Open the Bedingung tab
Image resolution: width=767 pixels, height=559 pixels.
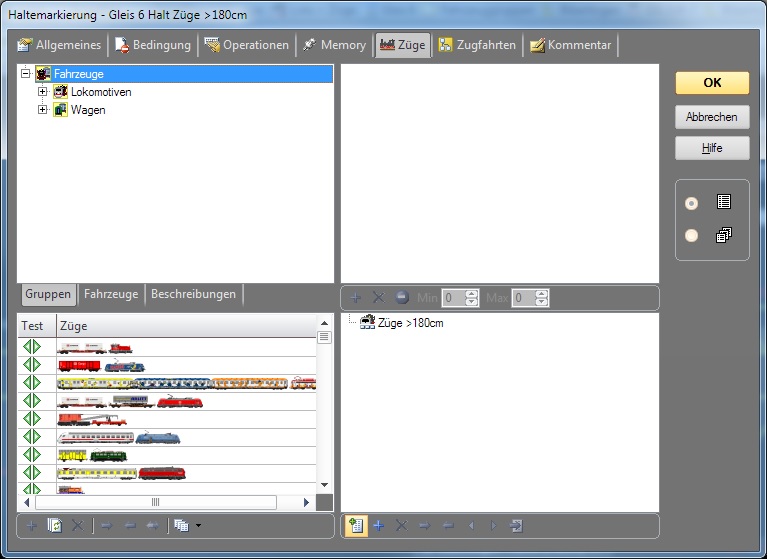(x=152, y=45)
